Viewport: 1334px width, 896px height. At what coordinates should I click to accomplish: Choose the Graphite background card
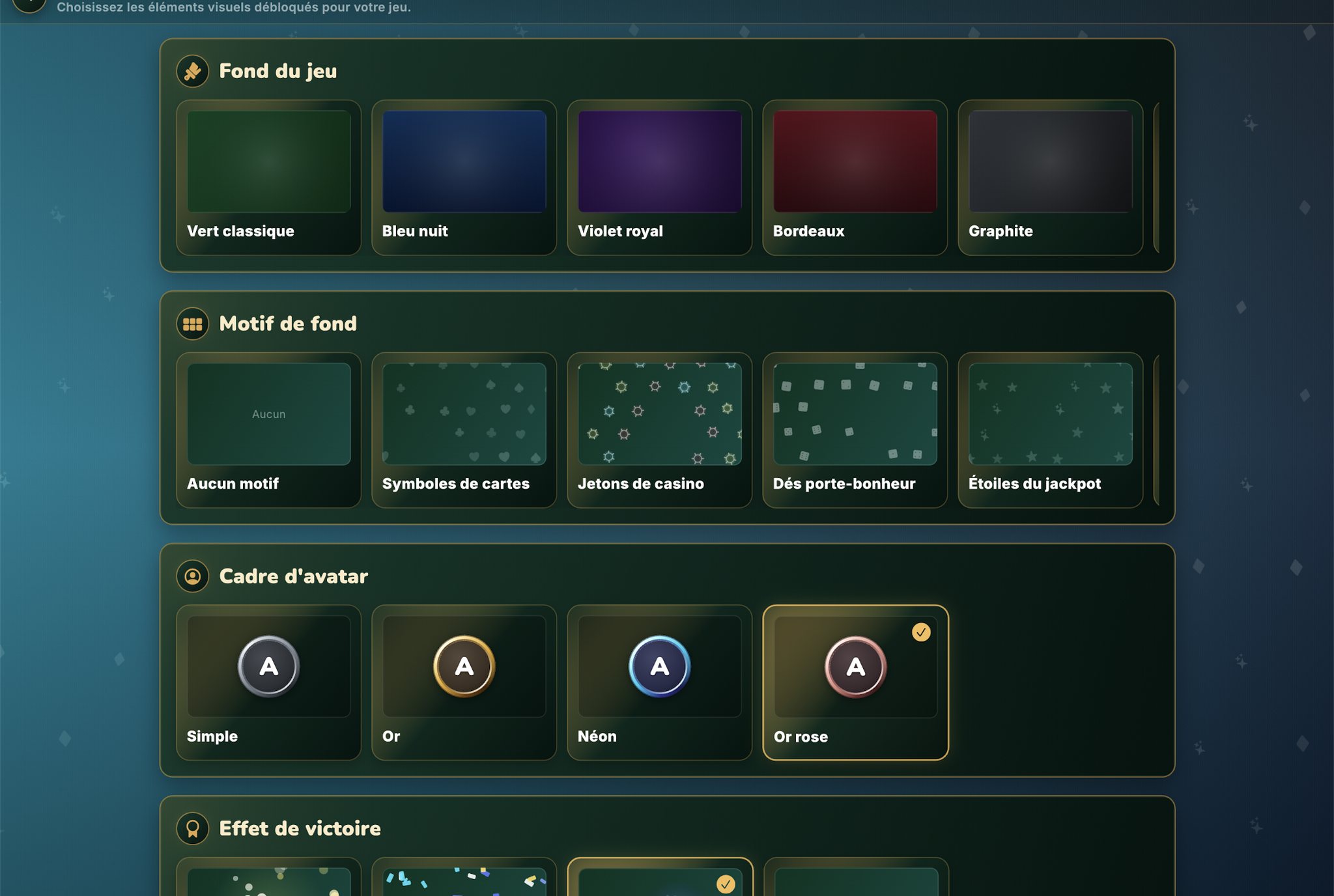[x=1050, y=177]
